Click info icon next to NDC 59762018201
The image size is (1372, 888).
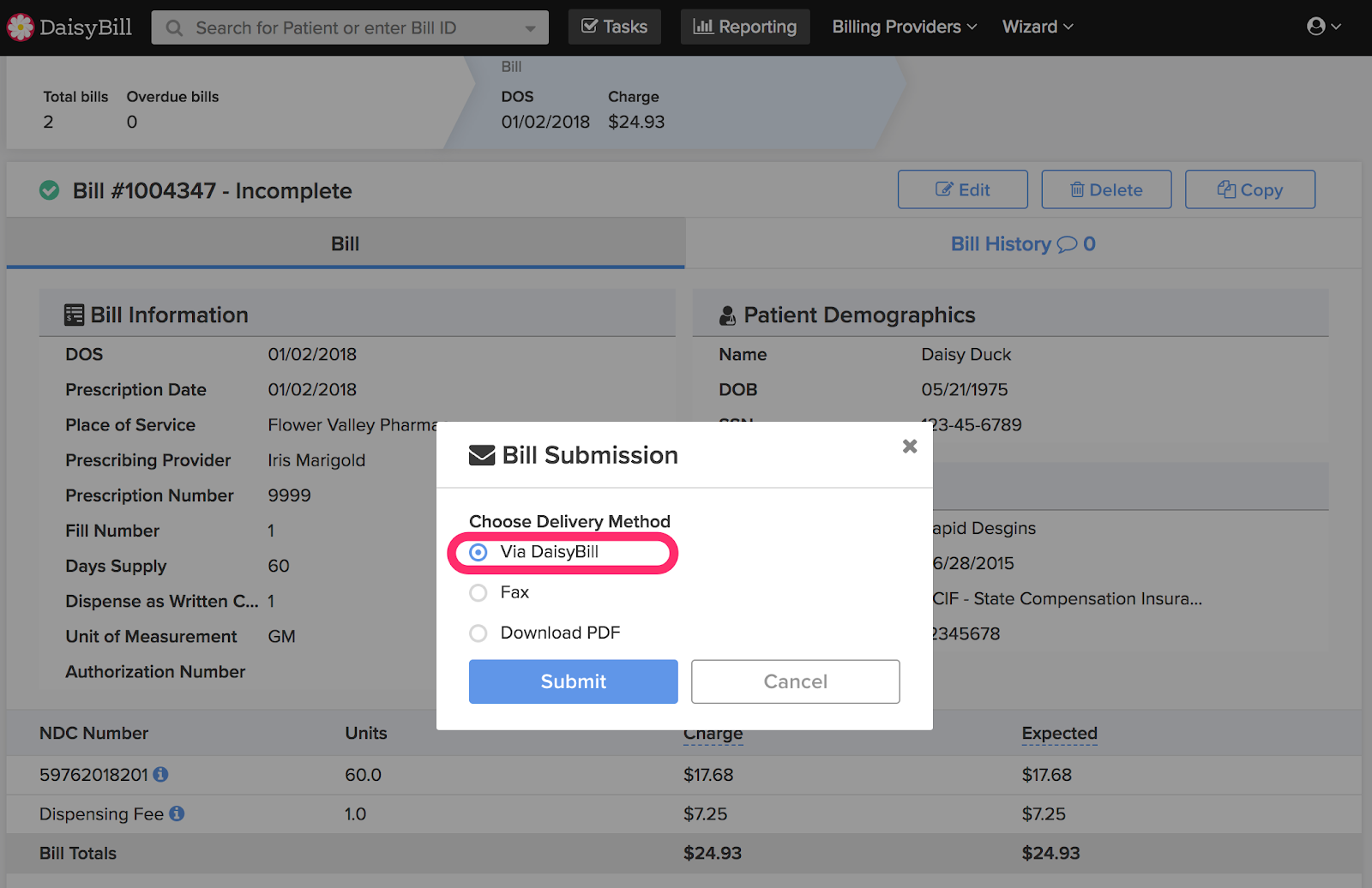pos(160,774)
